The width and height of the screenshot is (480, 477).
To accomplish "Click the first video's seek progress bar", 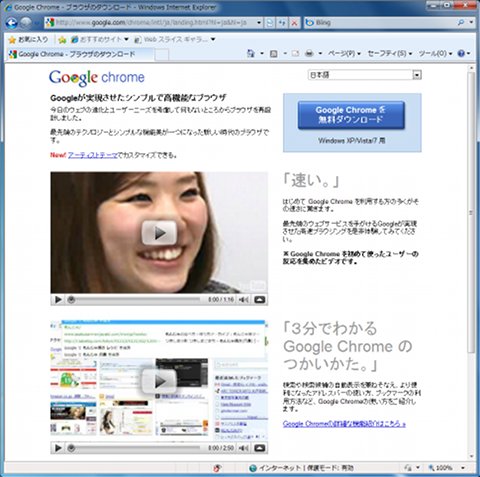I will point(135,300).
